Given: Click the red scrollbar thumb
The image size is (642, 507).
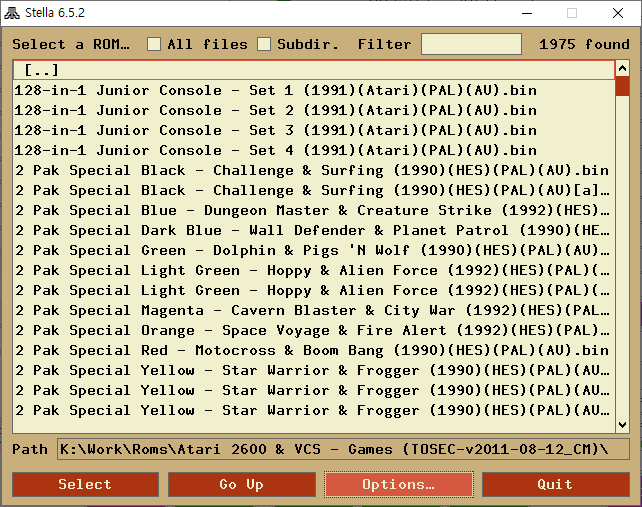Looking at the screenshot, I should click(x=622, y=86).
